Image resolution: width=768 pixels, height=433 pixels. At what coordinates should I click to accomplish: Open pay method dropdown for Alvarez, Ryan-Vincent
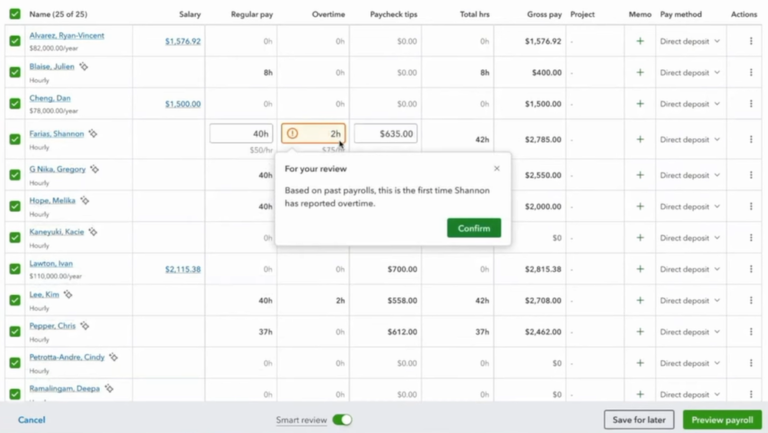pyautogui.click(x=690, y=41)
